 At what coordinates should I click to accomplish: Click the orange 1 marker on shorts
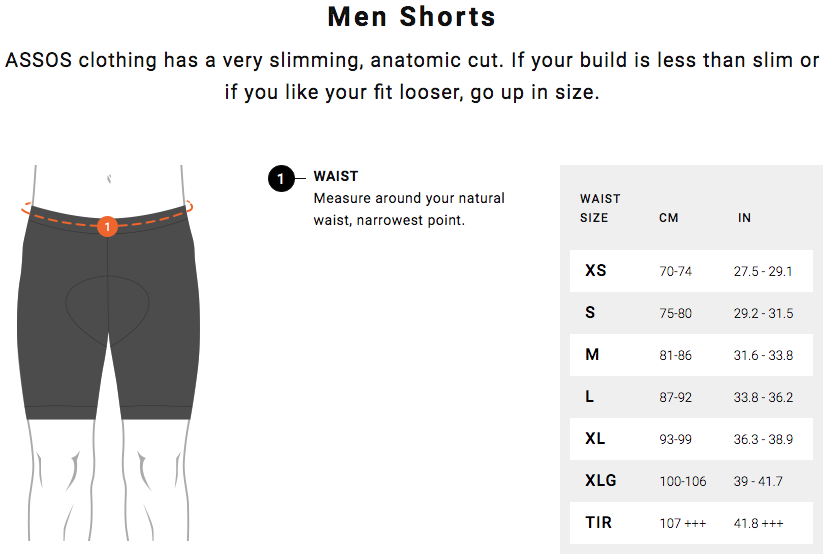pos(107,227)
